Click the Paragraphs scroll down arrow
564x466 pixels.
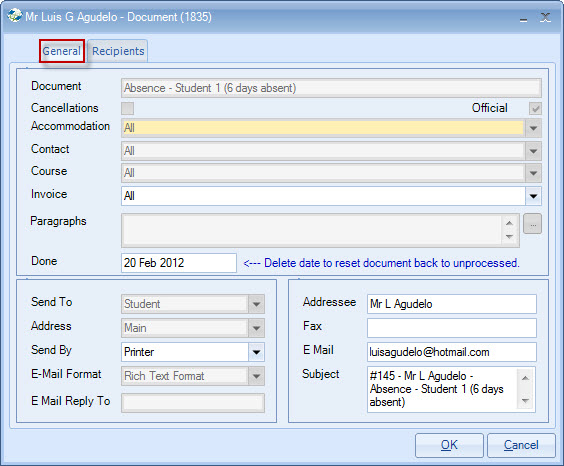tap(509, 237)
